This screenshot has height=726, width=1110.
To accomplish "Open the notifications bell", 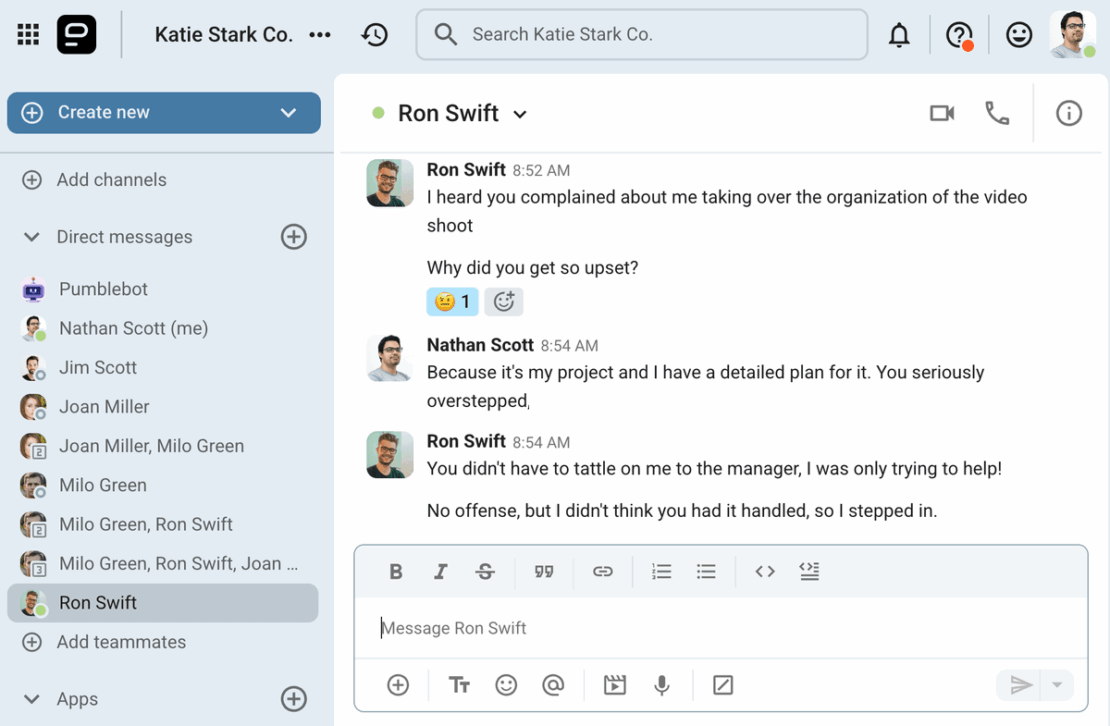I will [899, 34].
